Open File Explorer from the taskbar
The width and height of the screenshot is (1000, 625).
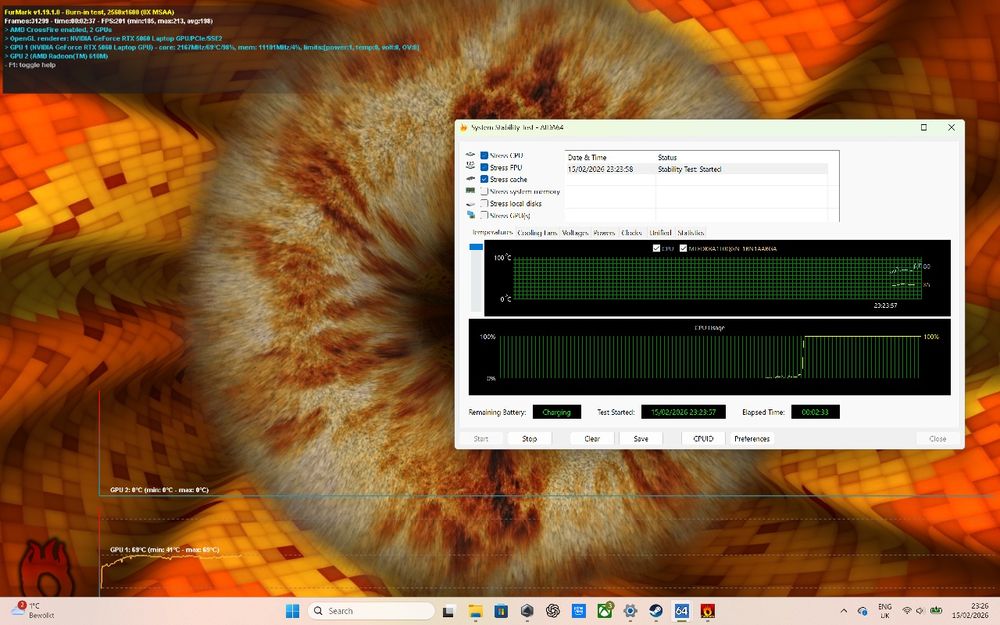tap(476, 610)
